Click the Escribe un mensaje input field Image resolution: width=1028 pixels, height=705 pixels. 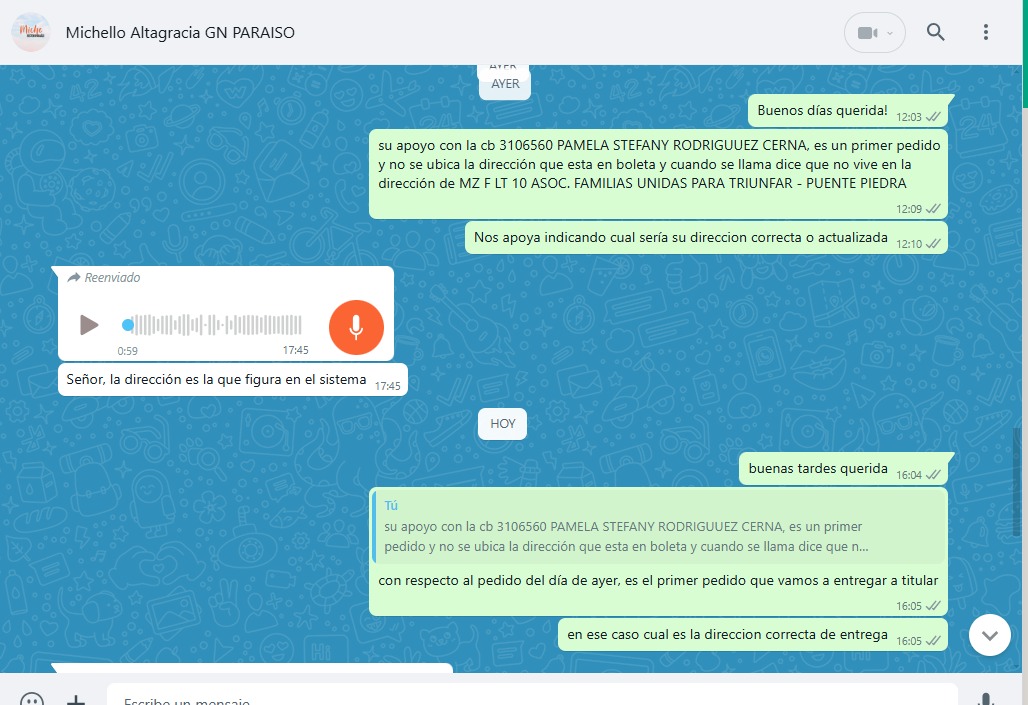(530, 698)
